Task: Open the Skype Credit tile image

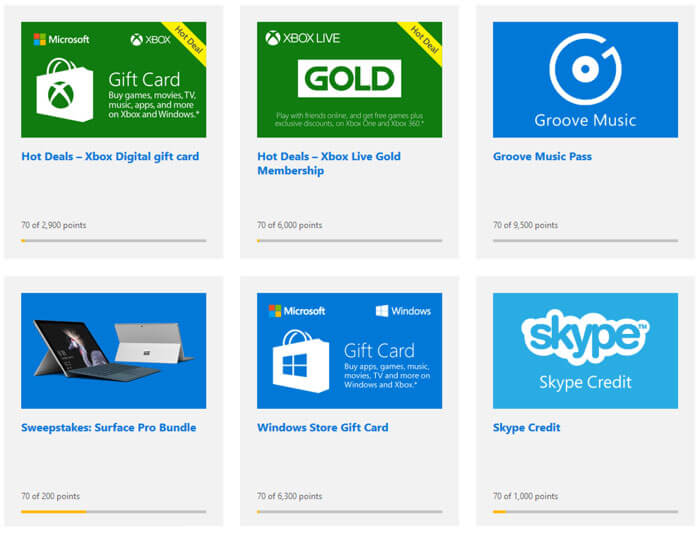Action: pos(585,351)
